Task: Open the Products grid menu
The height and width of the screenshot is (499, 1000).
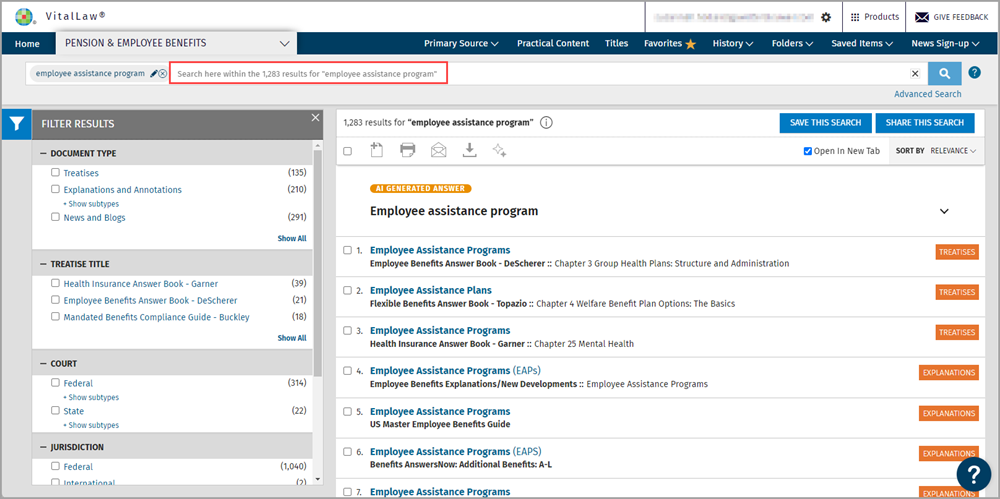Action: click(x=875, y=17)
